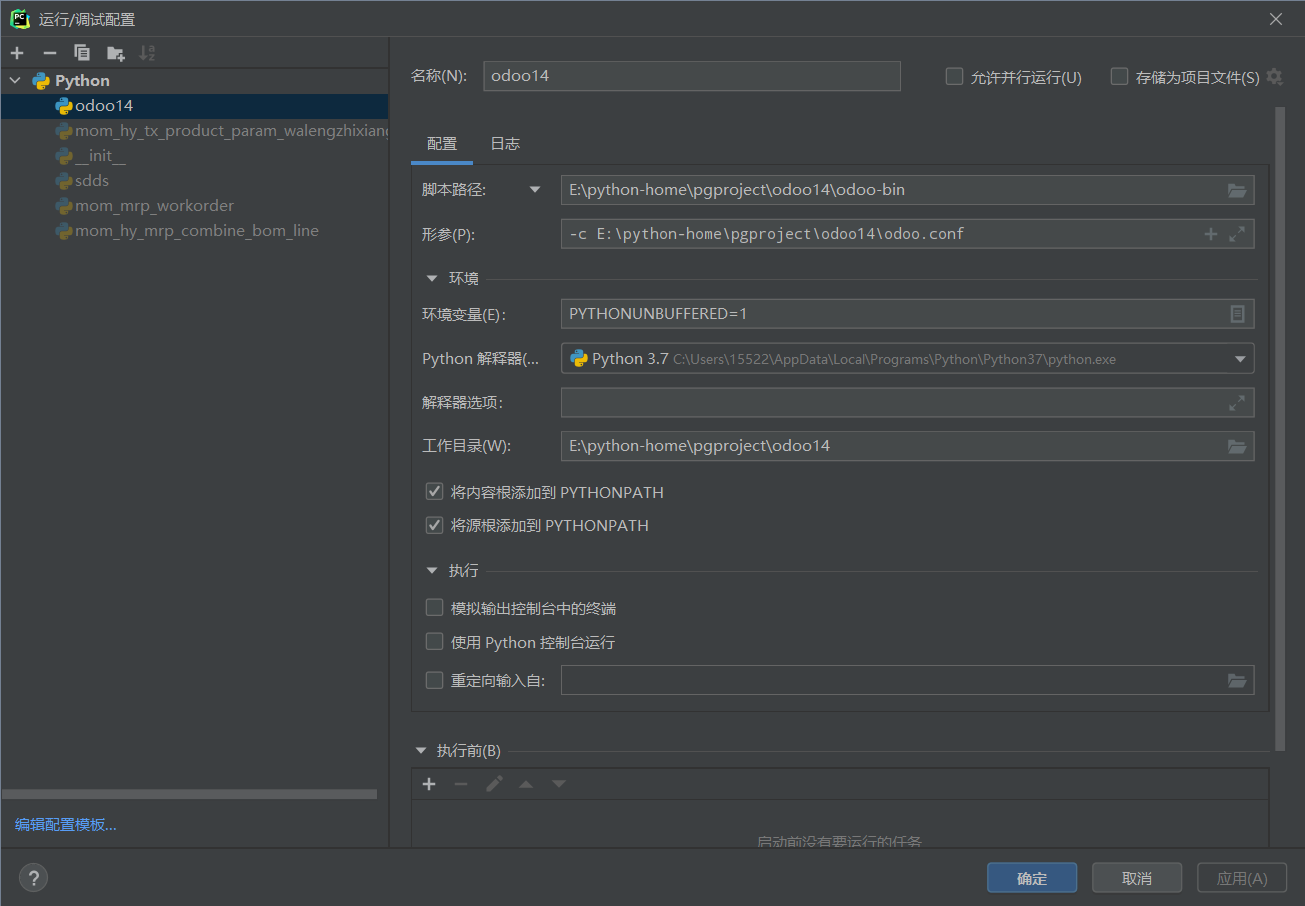Select mom_hy_mrp_combine_bom_line configuration
1305x906 pixels.
pyautogui.click(x=194, y=231)
